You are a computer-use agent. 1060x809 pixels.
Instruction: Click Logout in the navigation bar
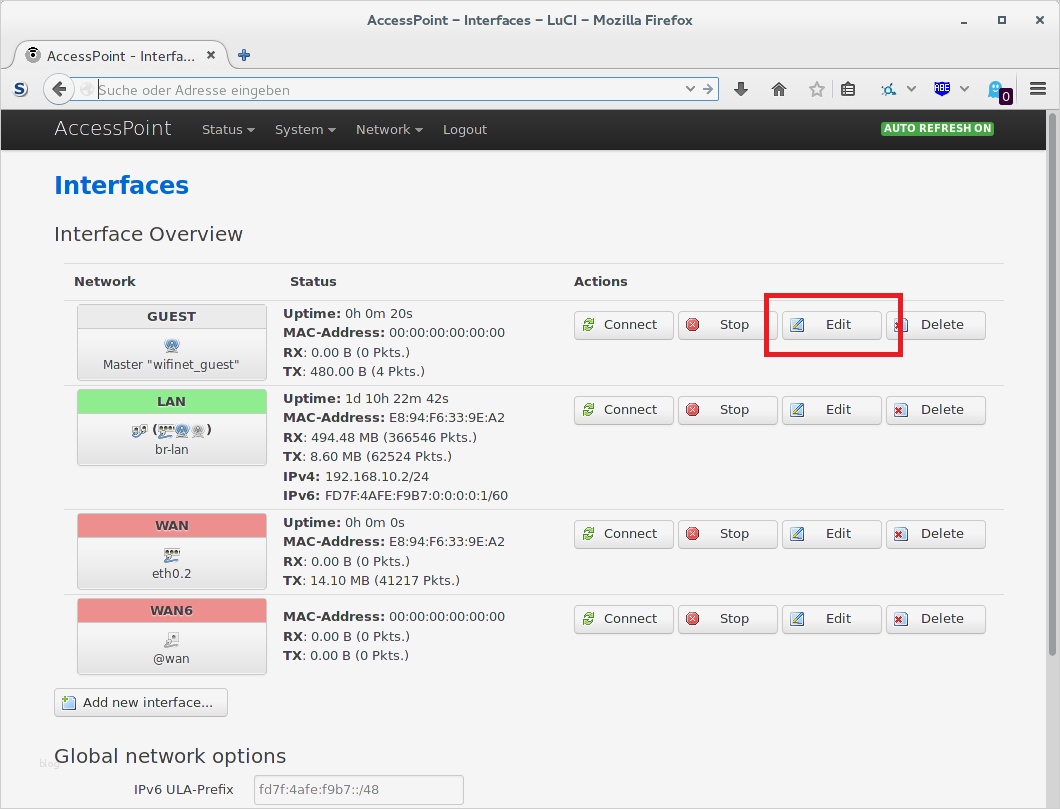point(464,129)
